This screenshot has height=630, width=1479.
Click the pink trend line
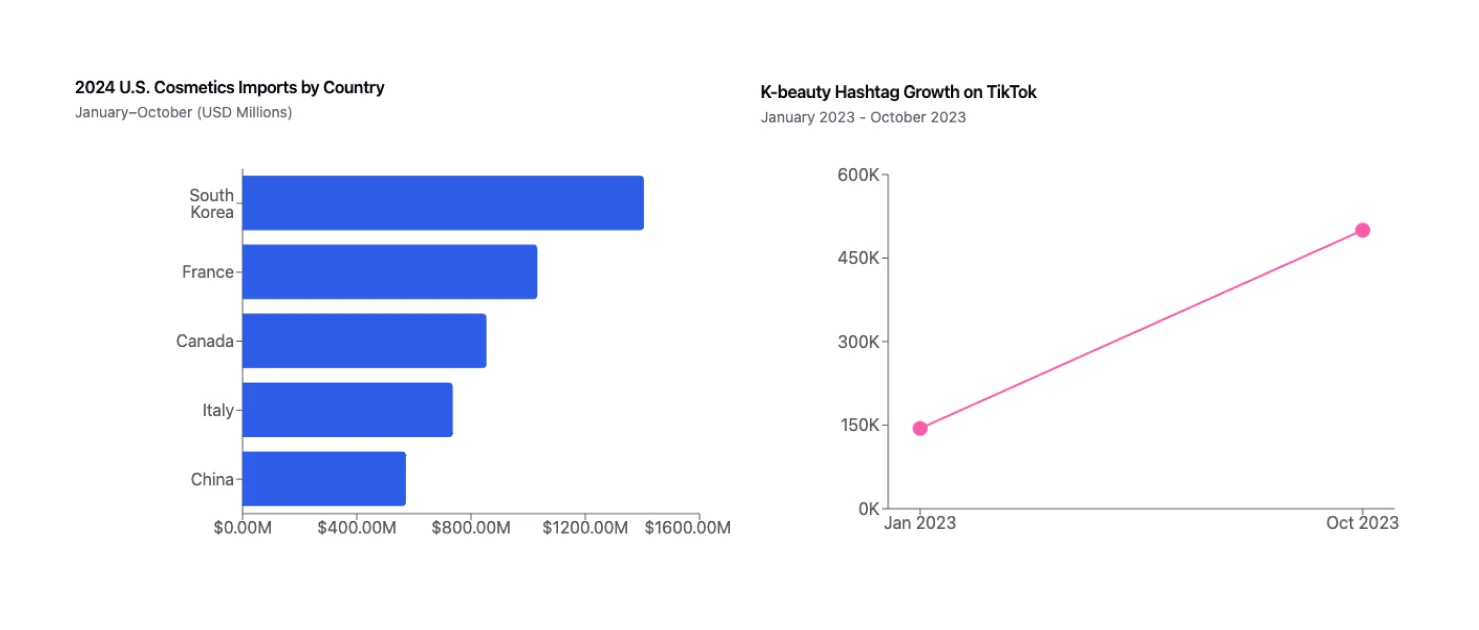coord(1140,328)
